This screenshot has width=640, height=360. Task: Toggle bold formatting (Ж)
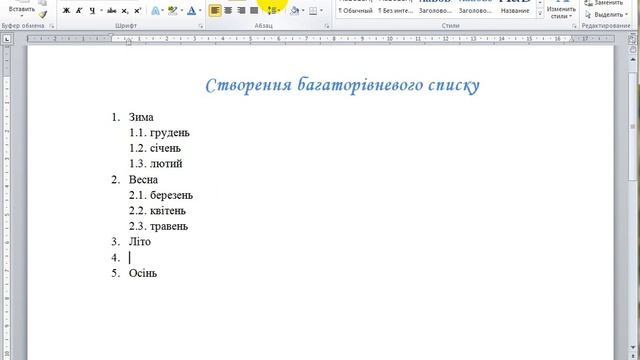click(x=66, y=11)
